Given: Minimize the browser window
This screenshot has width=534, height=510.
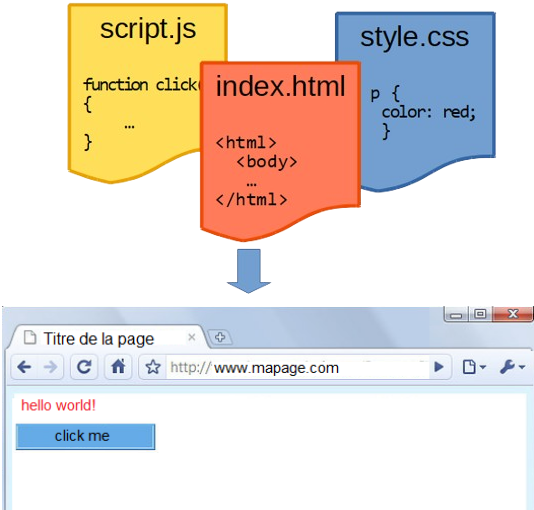Looking at the screenshot, I should [x=456, y=315].
